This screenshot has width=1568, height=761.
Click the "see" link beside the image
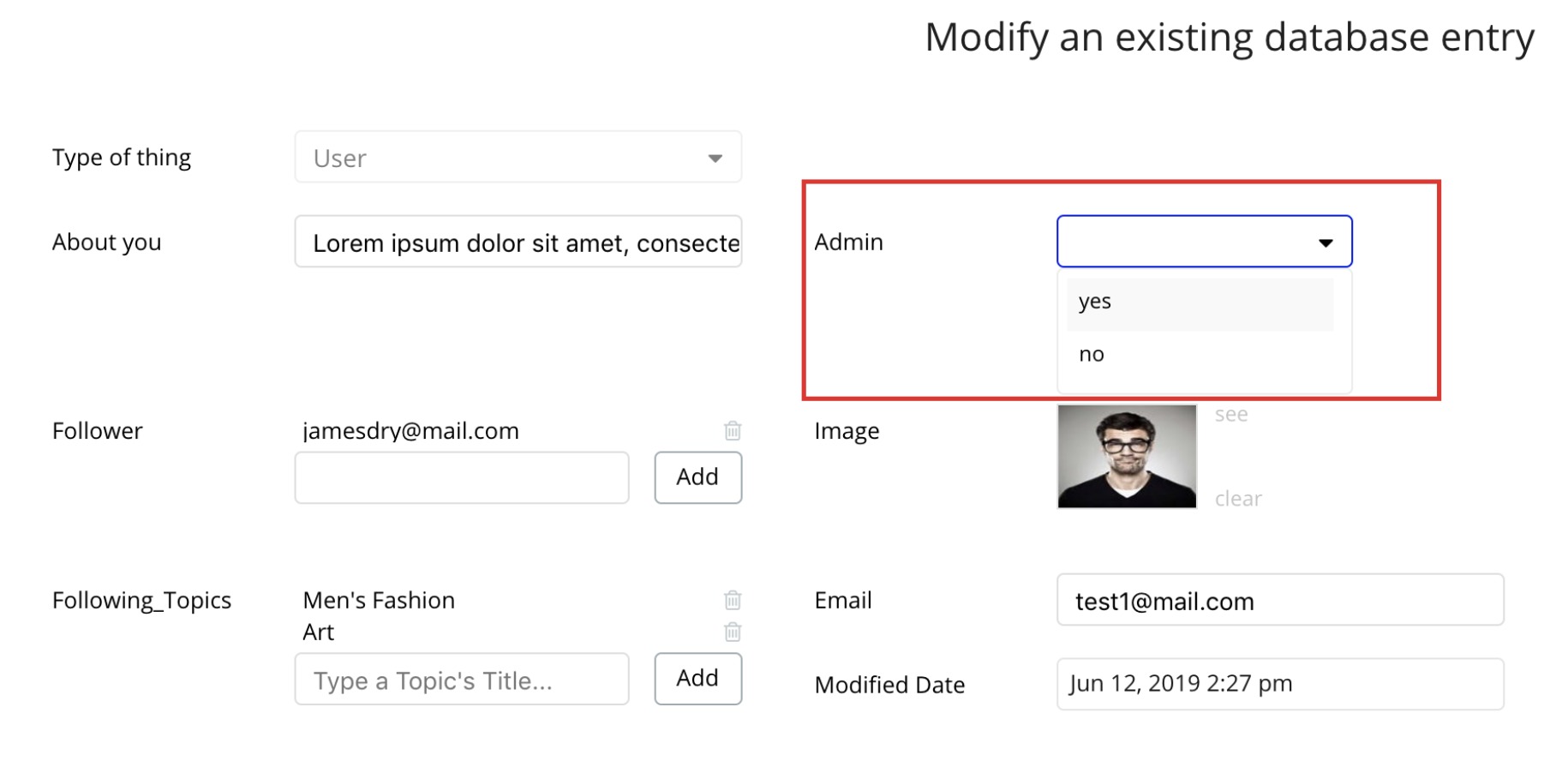pos(1231,415)
